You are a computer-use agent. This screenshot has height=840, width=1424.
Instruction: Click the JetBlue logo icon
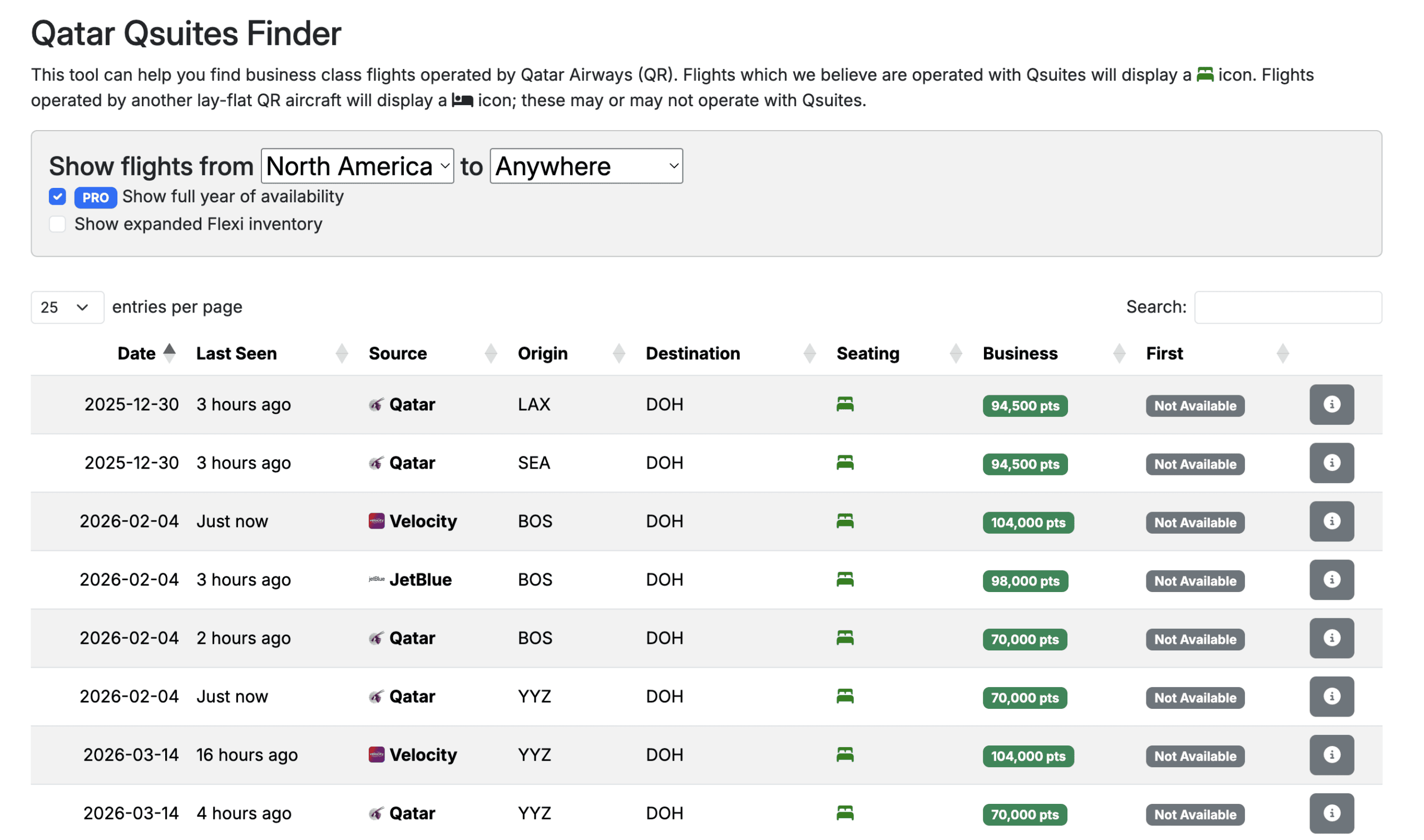[375, 579]
